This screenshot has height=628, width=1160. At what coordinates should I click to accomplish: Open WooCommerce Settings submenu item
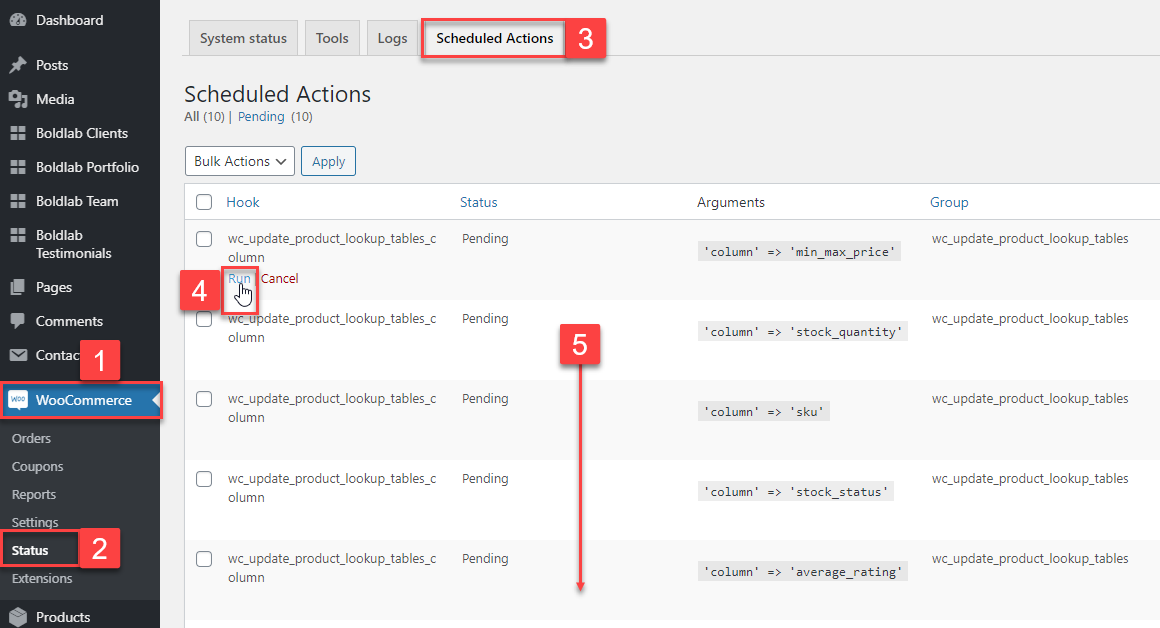click(x=35, y=522)
